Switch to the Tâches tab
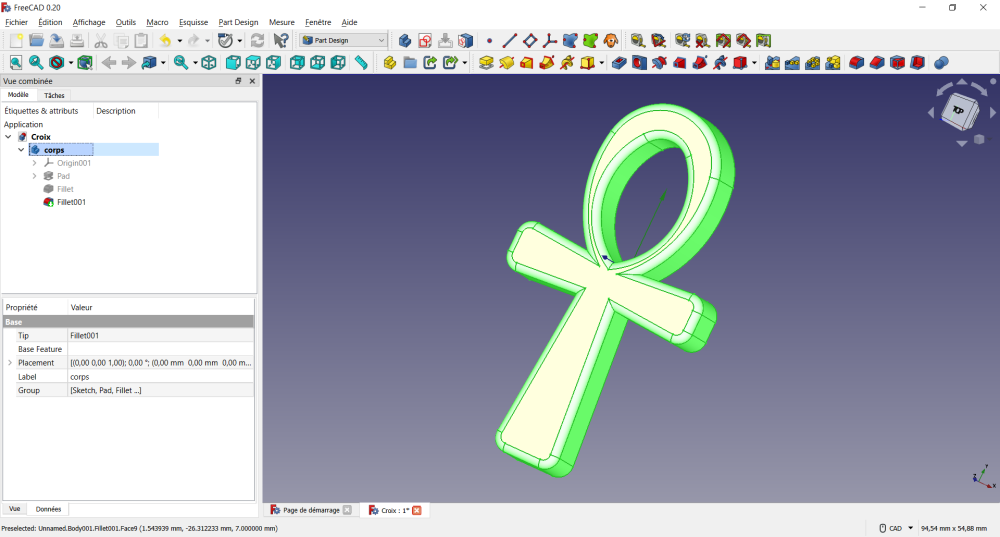The height and width of the screenshot is (537, 1000). tap(54, 95)
